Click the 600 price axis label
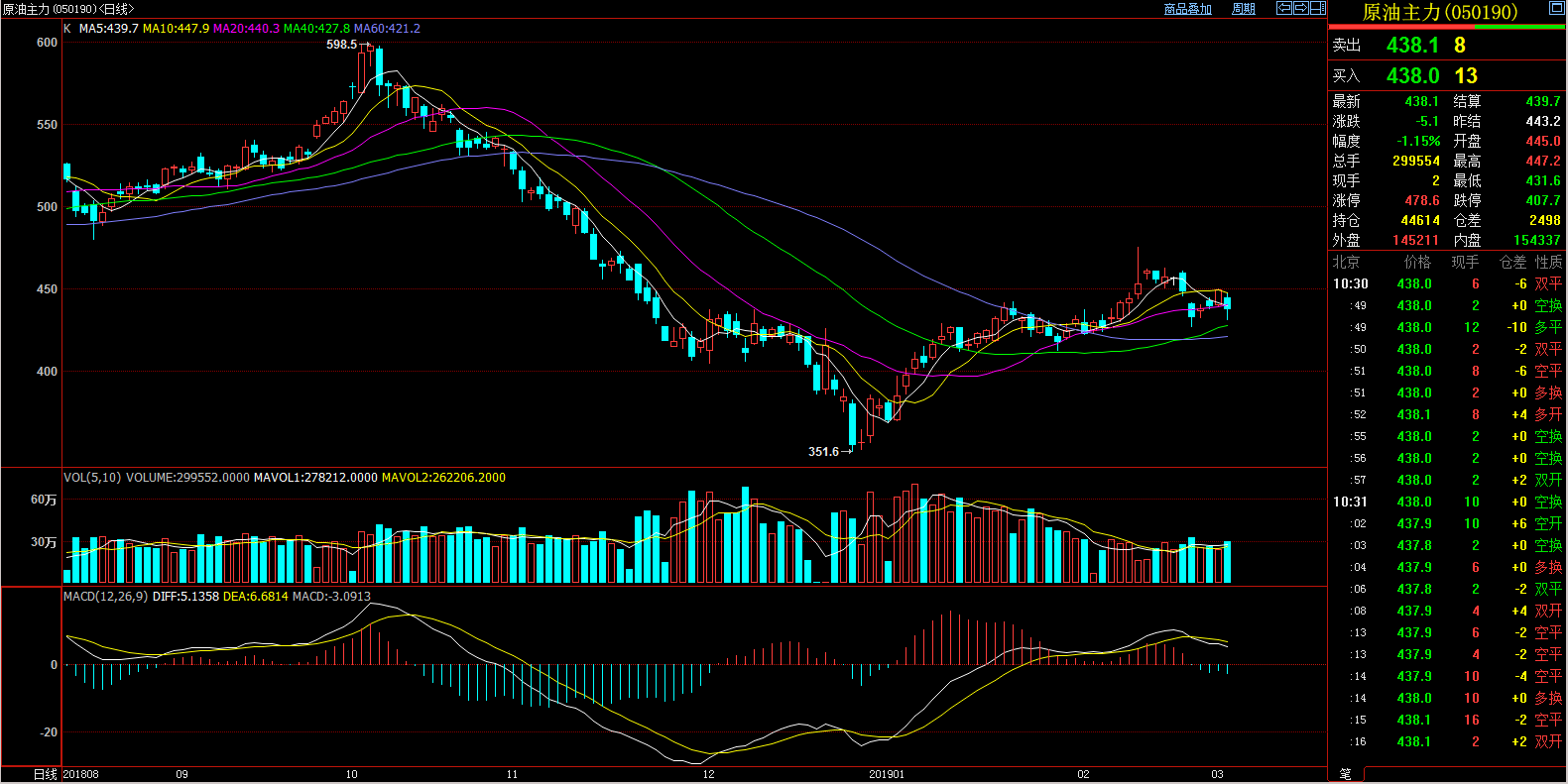This screenshot has width=1568, height=784. [x=47, y=43]
